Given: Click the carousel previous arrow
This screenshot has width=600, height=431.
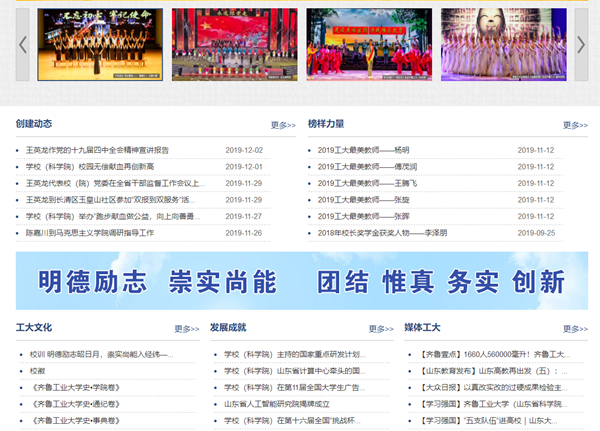Looking at the screenshot, I should pyautogui.click(x=23, y=44).
